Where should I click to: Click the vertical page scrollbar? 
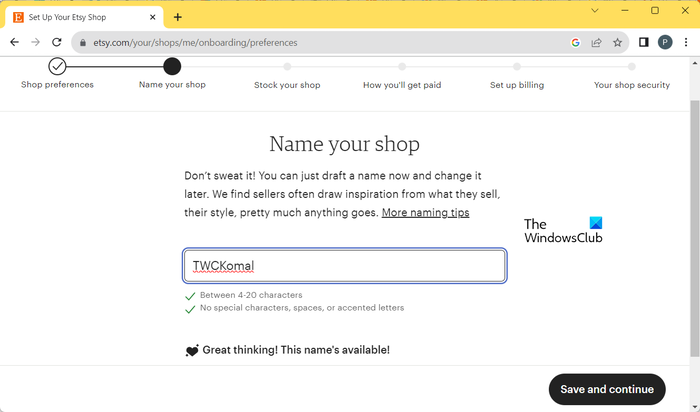[x=694, y=200]
